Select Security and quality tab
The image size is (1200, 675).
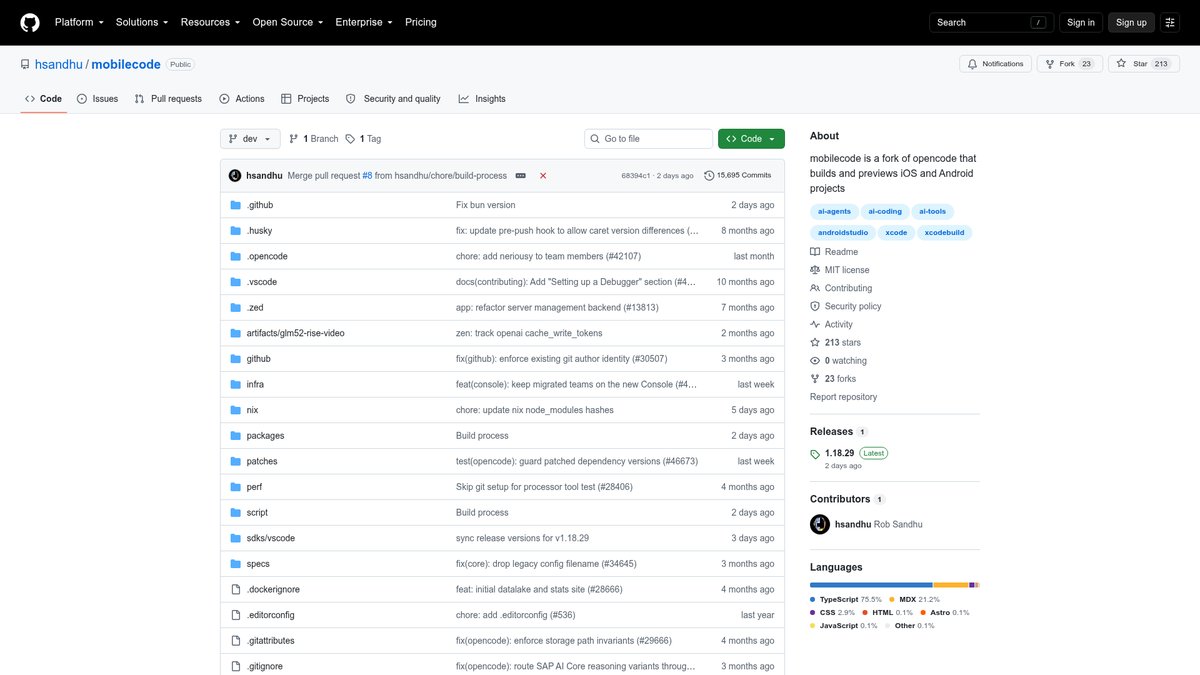(x=393, y=99)
